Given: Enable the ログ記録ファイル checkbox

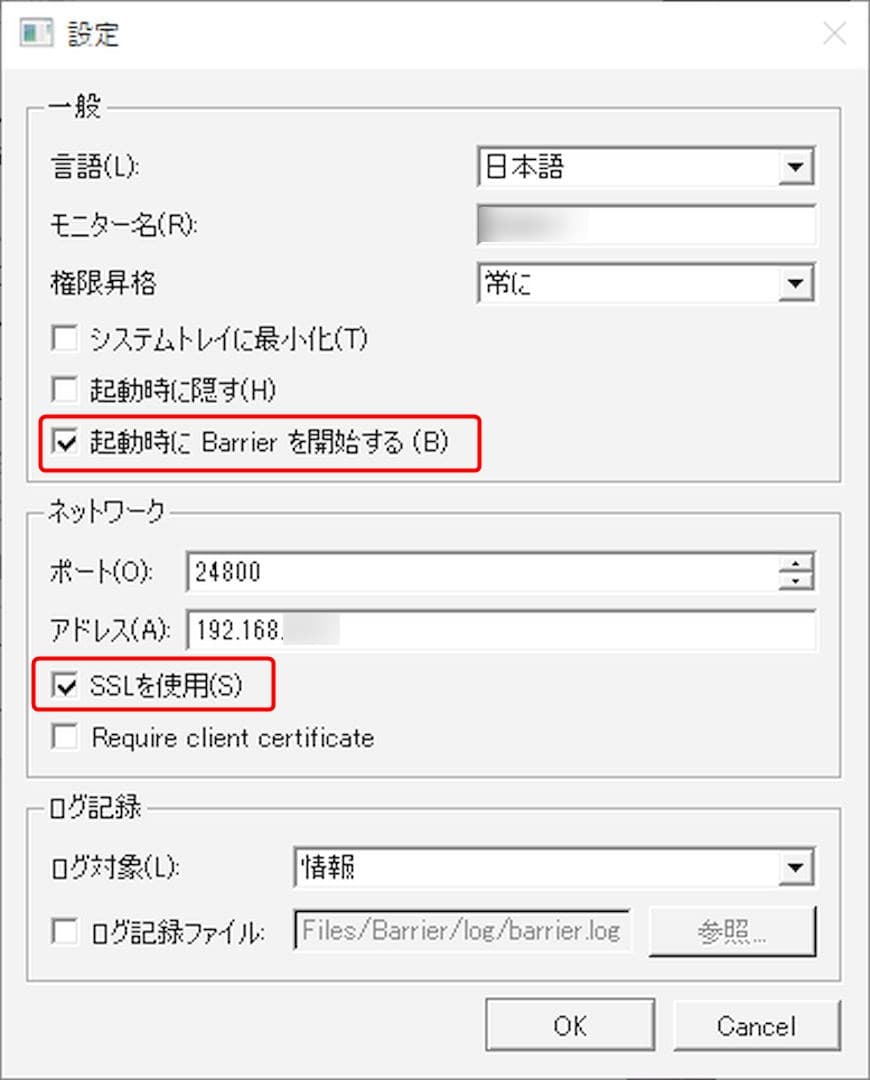Looking at the screenshot, I should point(65,932).
